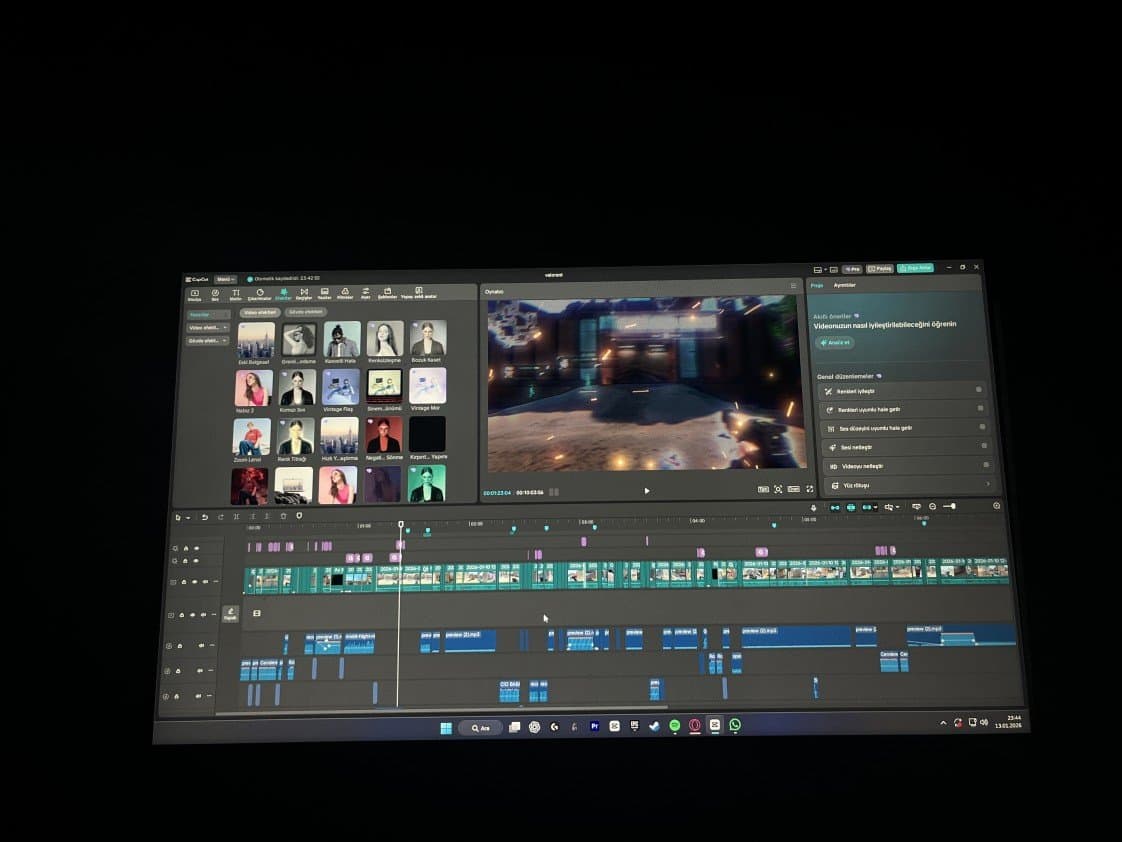
Task: Select the Efektler tab in the top toolbar
Action: [283, 294]
